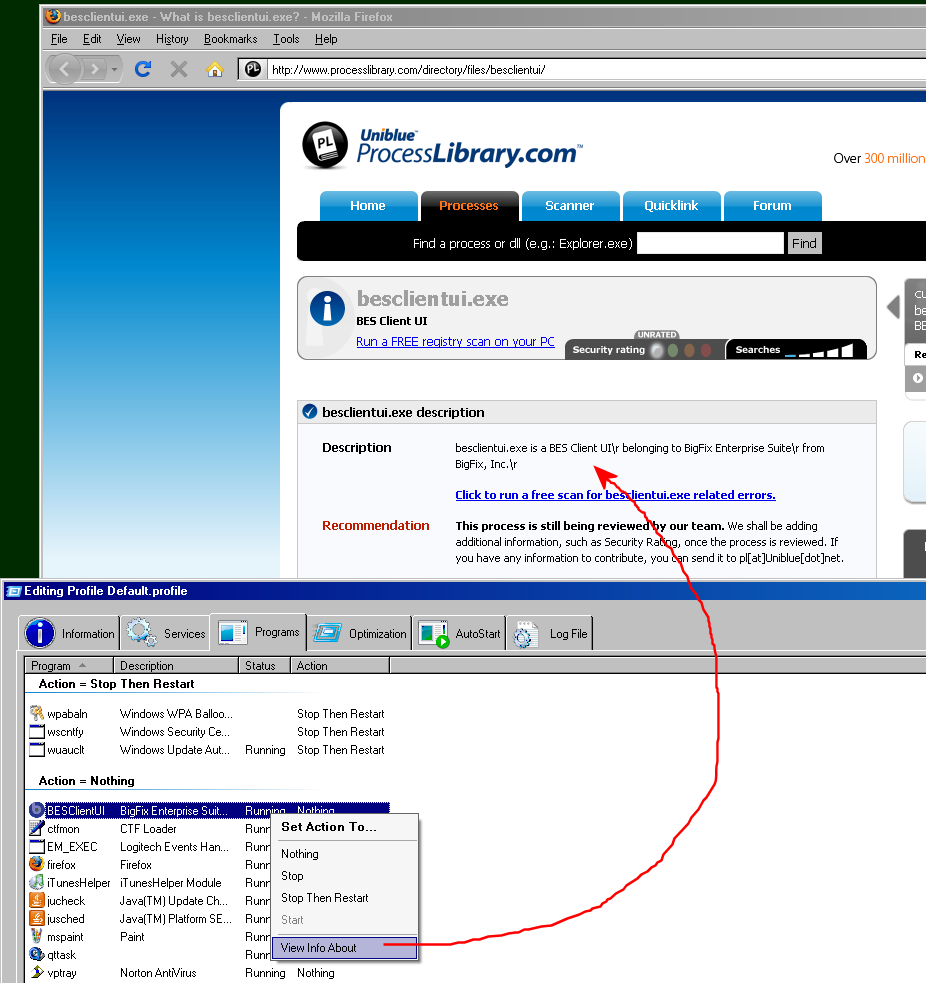Screen dimensions: 926x983
Task: Open the View menu in Firefox
Action: 129,39
